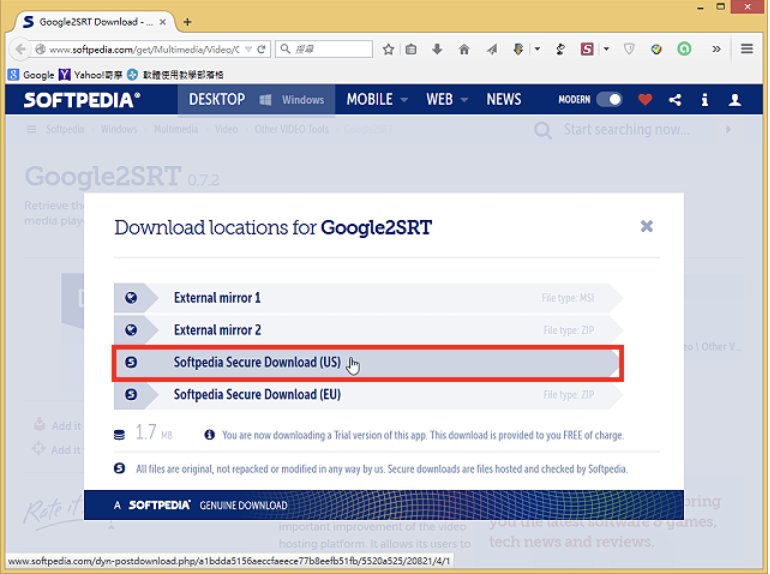Select Softpedia Secure Download (EU)

point(369,395)
